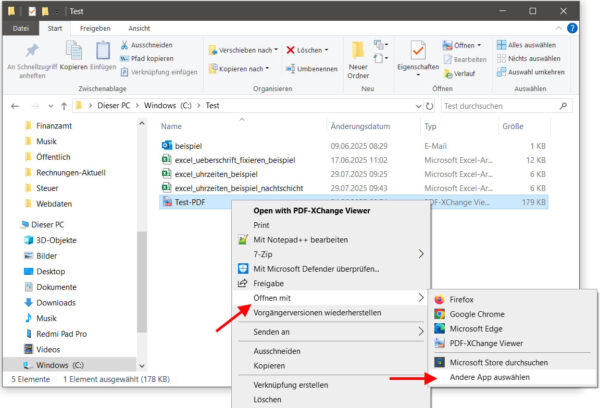Click the up-one-level arrow
The height and width of the screenshot is (408, 600).
point(64,106)
